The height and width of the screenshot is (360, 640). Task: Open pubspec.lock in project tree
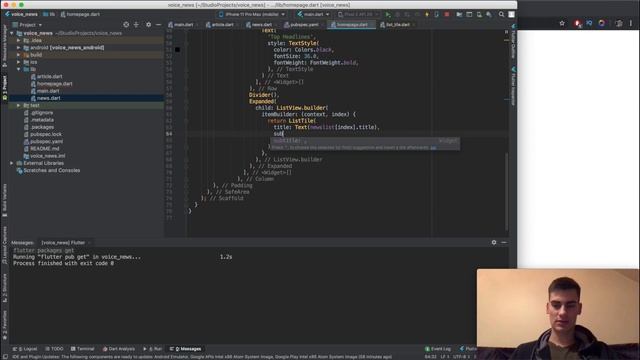pyautogui.click(x=46, y=134)
